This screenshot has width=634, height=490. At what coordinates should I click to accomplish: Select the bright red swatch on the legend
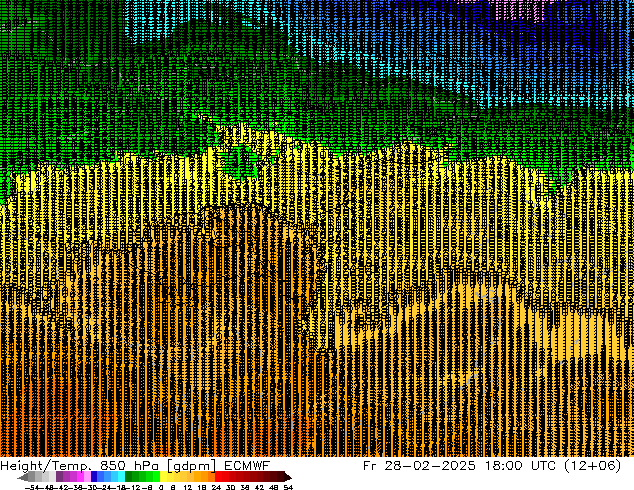pyautogui.click(x=218, y=477)
